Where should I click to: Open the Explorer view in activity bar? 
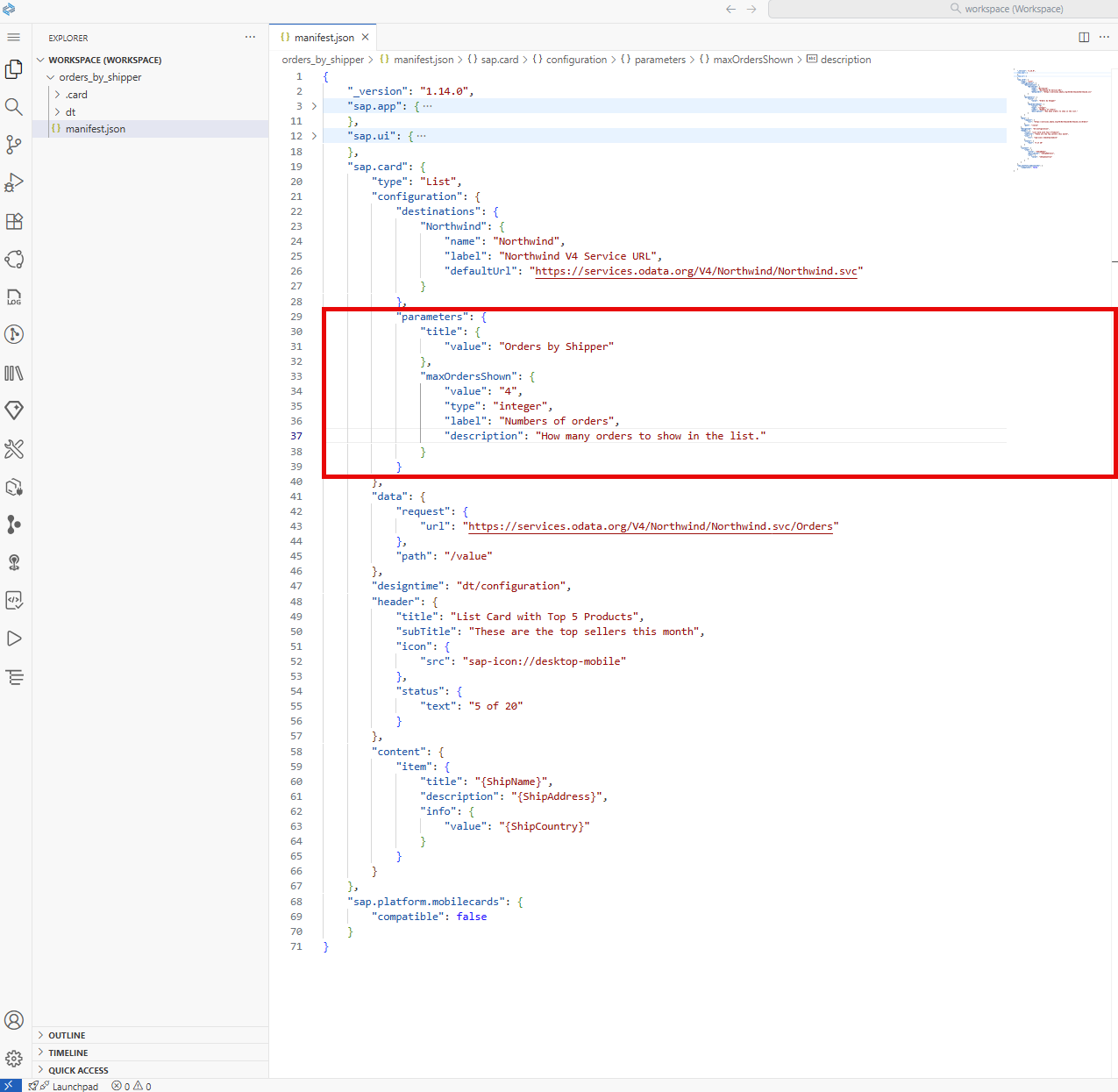click(x=14, y=69)
